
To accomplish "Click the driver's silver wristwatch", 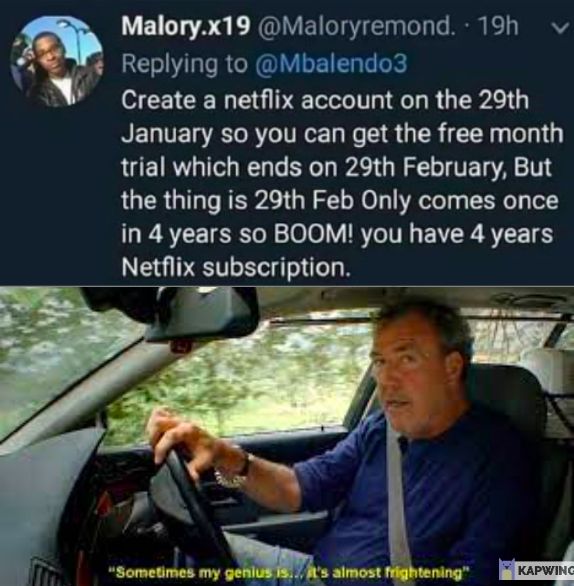I will click(232, 473).
